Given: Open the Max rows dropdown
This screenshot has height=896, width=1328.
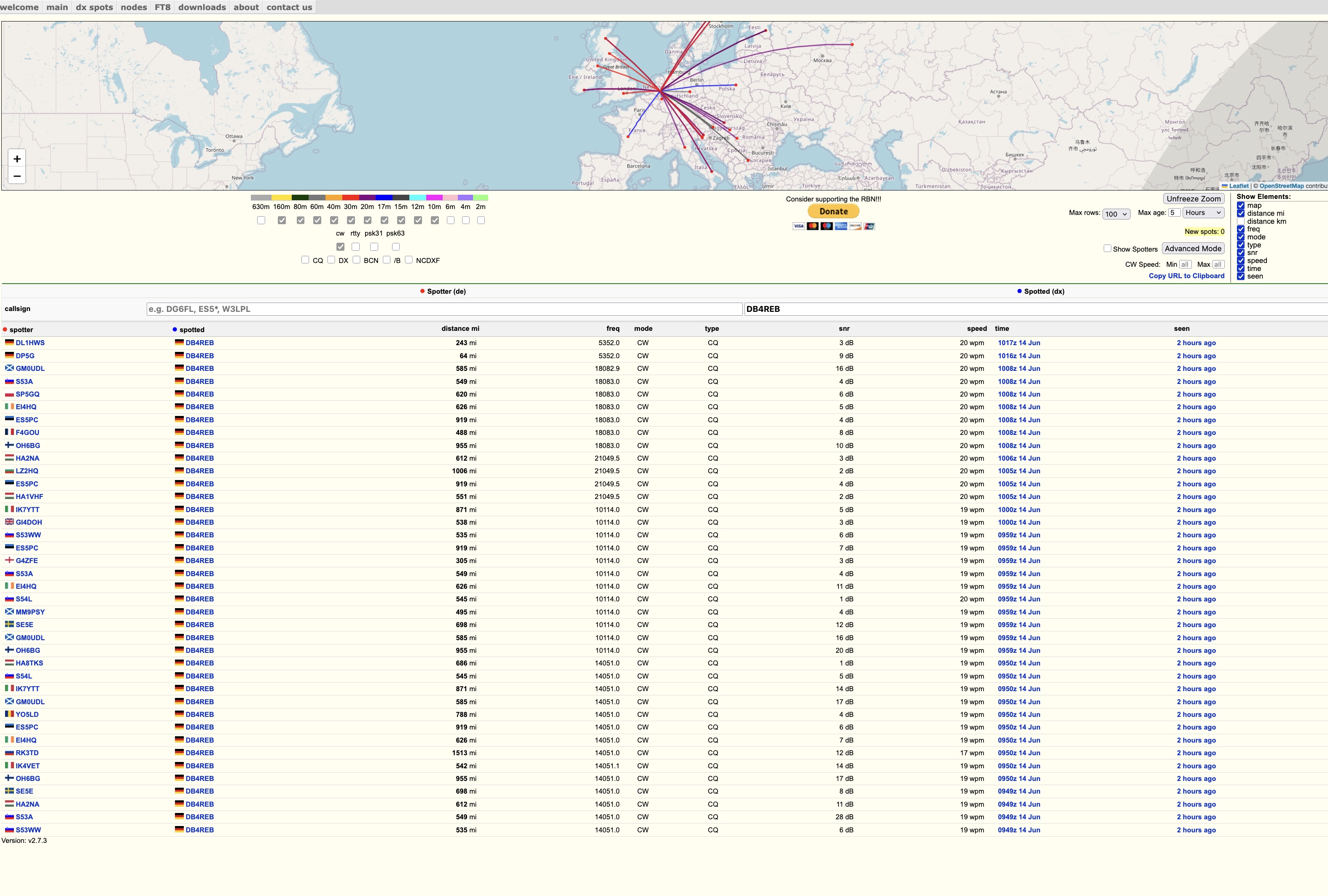Looking at the screenshot, I should [x=1116, y=214].
